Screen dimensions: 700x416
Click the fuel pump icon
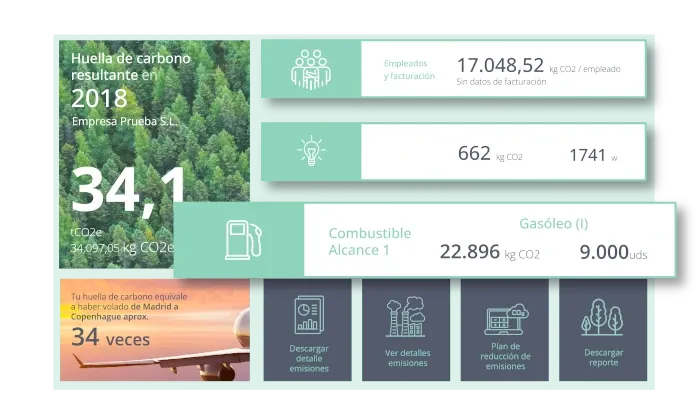[x=240, y=241]
